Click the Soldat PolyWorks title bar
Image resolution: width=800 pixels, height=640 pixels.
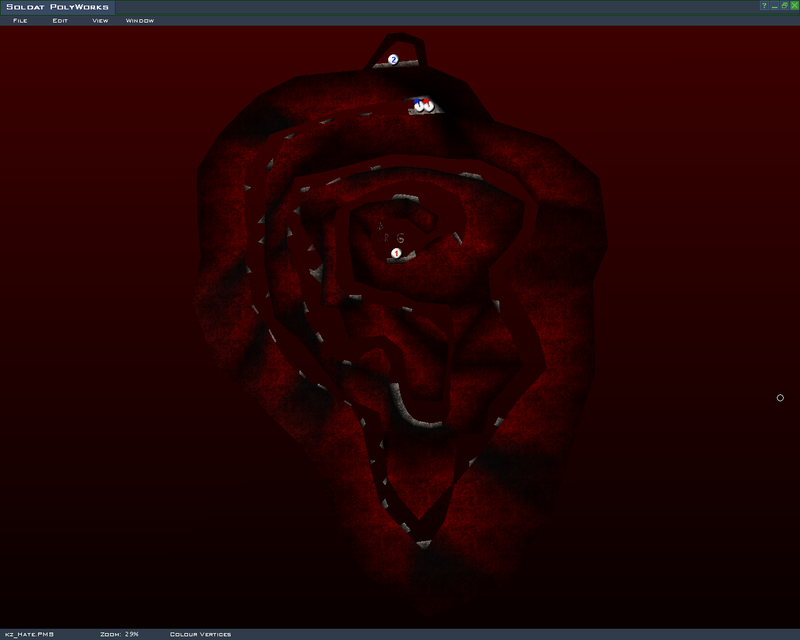coord(57,6)
